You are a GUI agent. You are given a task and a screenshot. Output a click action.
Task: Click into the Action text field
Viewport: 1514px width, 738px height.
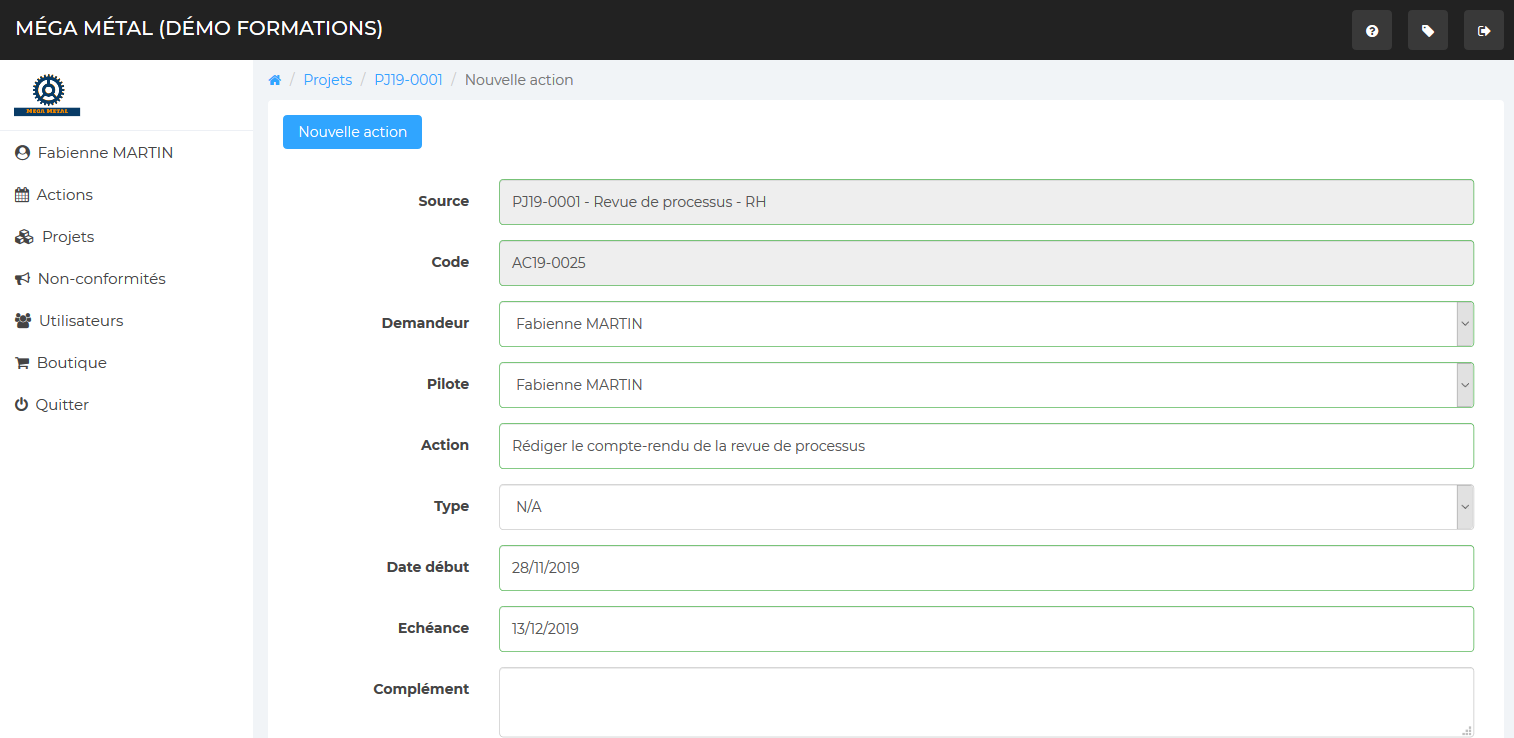(x=985, y=446)
